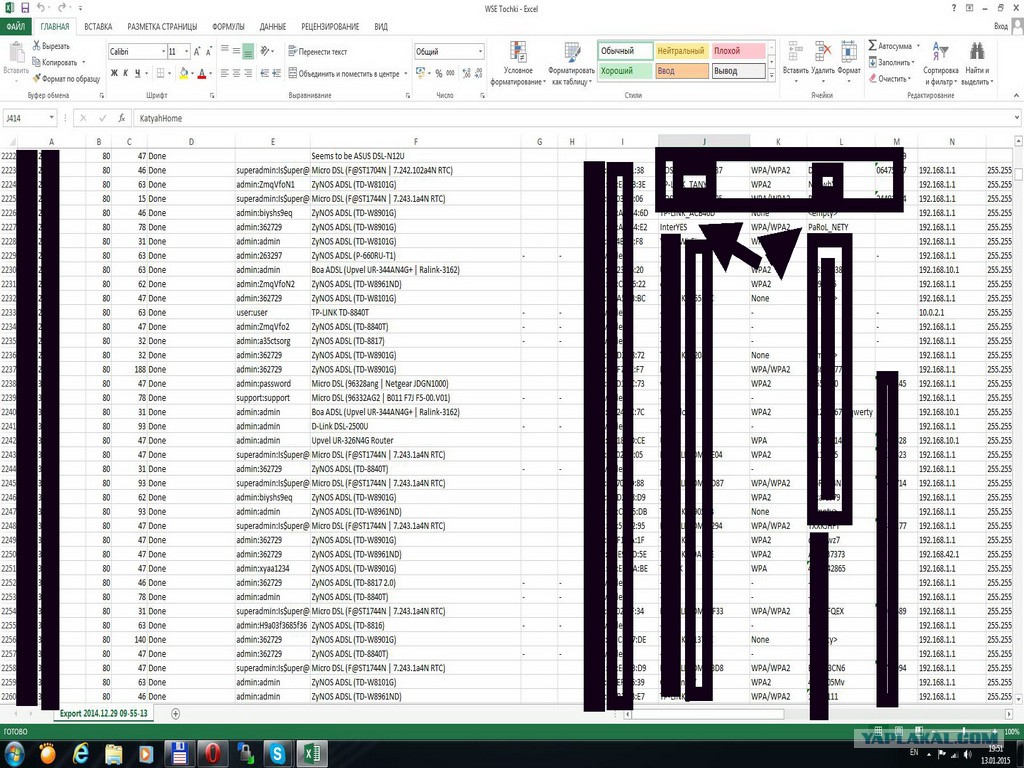This screenshot has width=1024, height=768.
Task: Apply the Нейтральный cell style
Action: coord(681,51)
